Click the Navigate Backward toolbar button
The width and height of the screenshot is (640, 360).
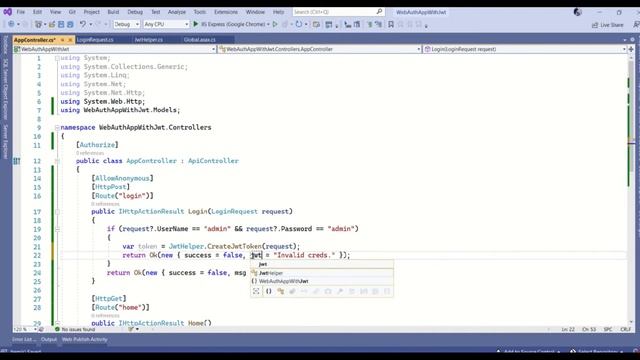coord(11,24)
